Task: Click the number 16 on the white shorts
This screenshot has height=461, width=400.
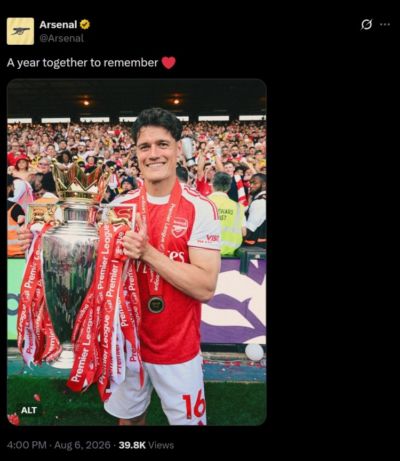Action: pyautogui.click(x=194, y=404)
